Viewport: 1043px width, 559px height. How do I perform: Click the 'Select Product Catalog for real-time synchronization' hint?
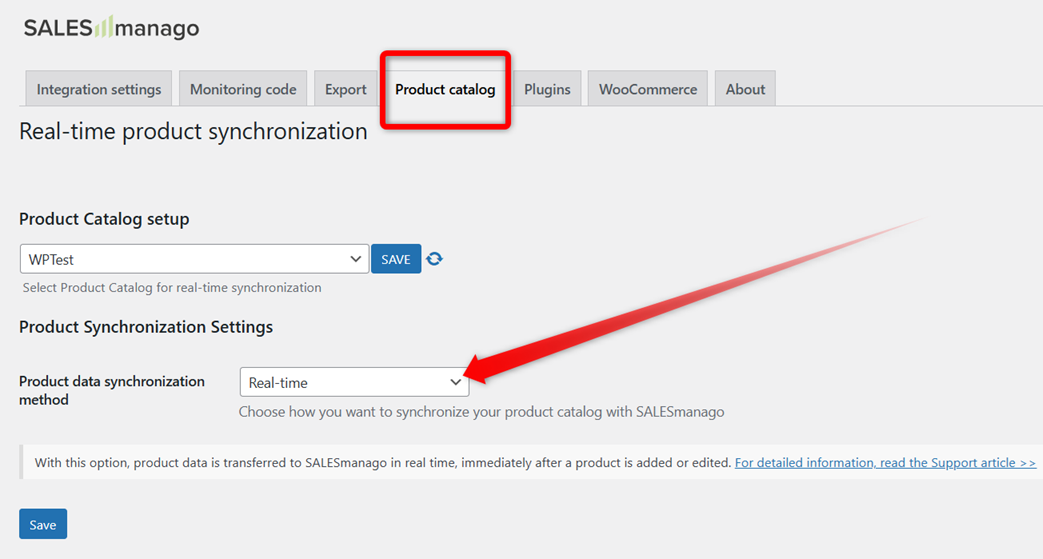tap(172, 287)
